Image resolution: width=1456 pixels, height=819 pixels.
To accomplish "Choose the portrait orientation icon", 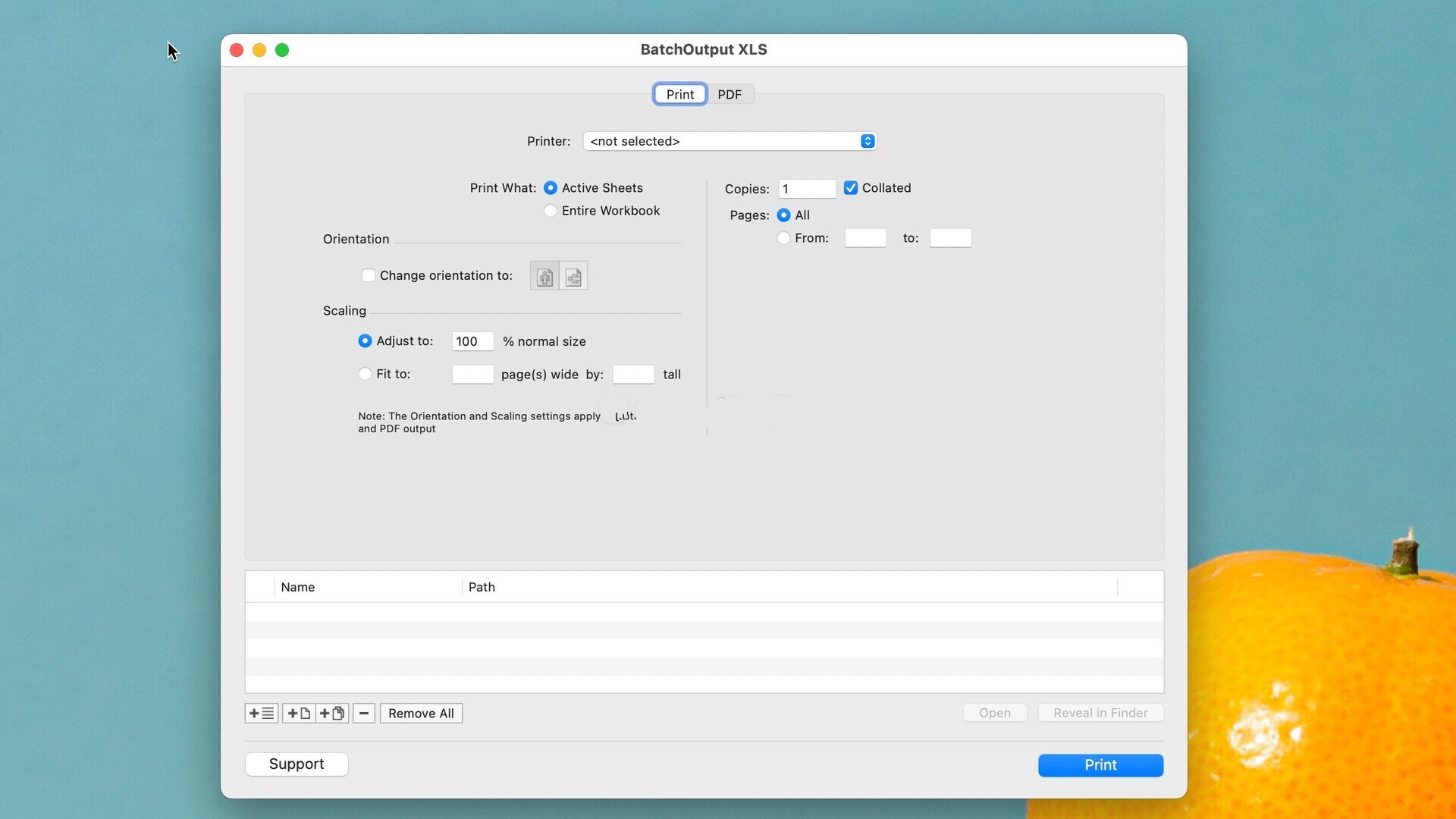I will (x=544, y=276).
